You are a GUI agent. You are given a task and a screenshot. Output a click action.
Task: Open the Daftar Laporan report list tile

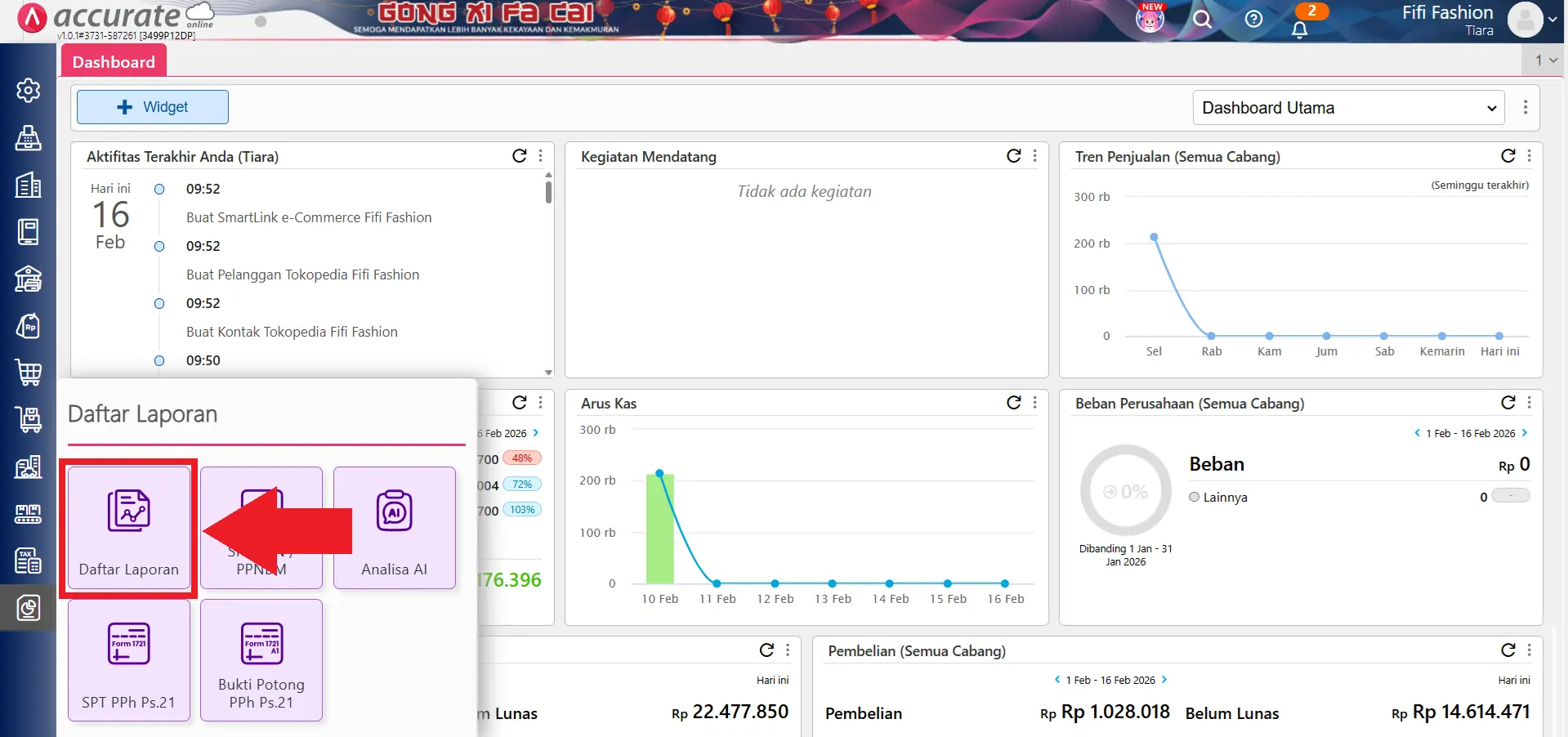pyautogui.click(x=128, y=527)
